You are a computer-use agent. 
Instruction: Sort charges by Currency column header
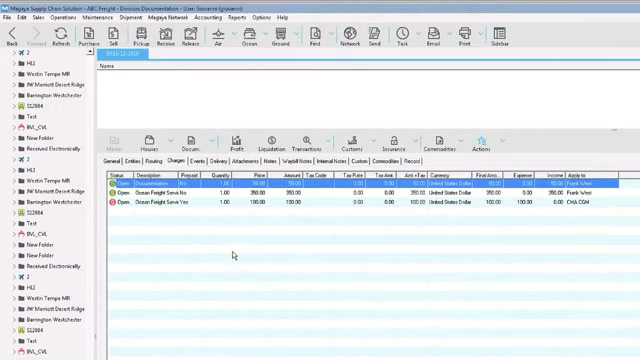[x=449, y=175]
